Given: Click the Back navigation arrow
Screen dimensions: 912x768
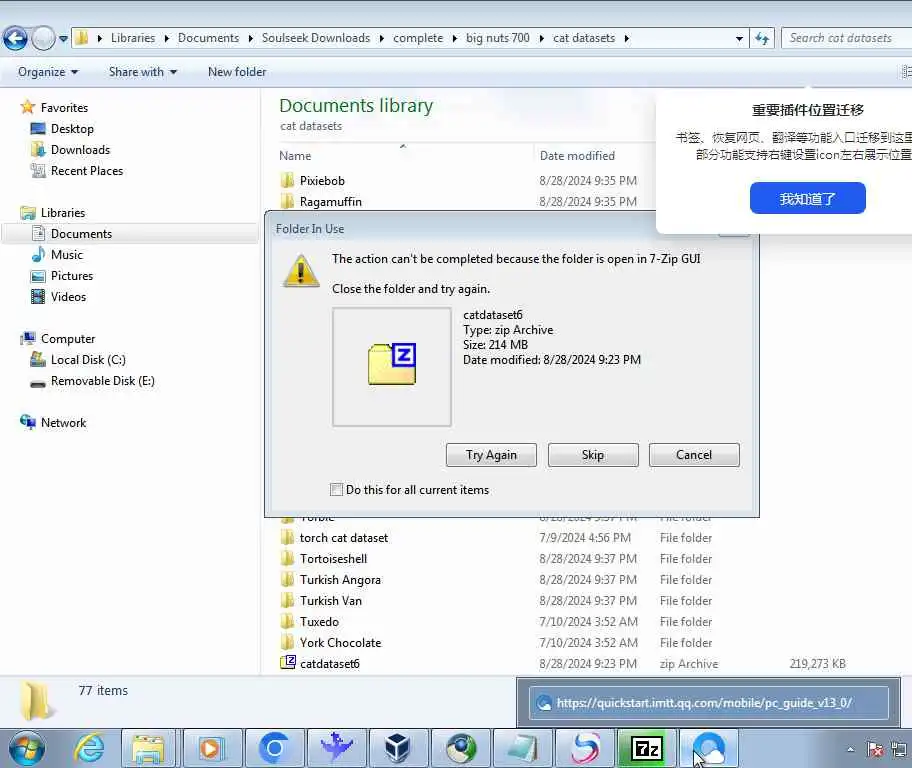Looking at the screenshot, I should (15, 38).
